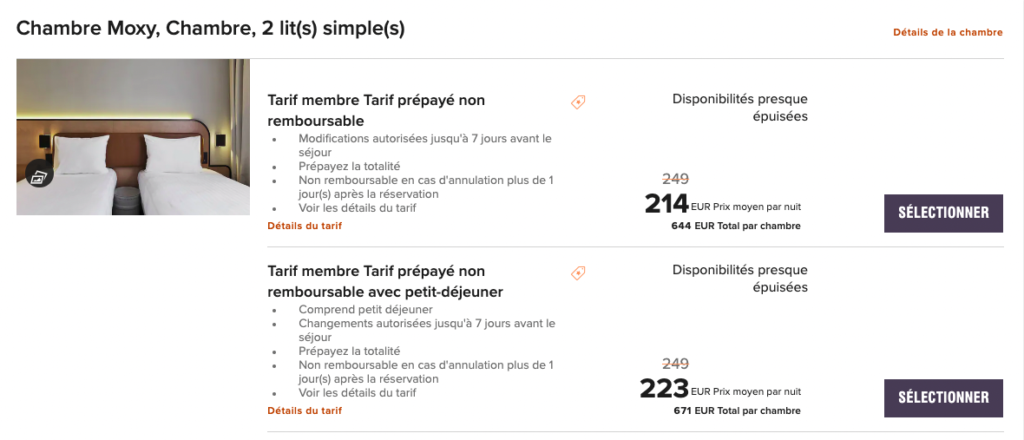Click the Chambre Moxy room title heading
Image resolution: width=1024 pixels, height=440 pixels.
pyautogui.click(x=210, y=28)
